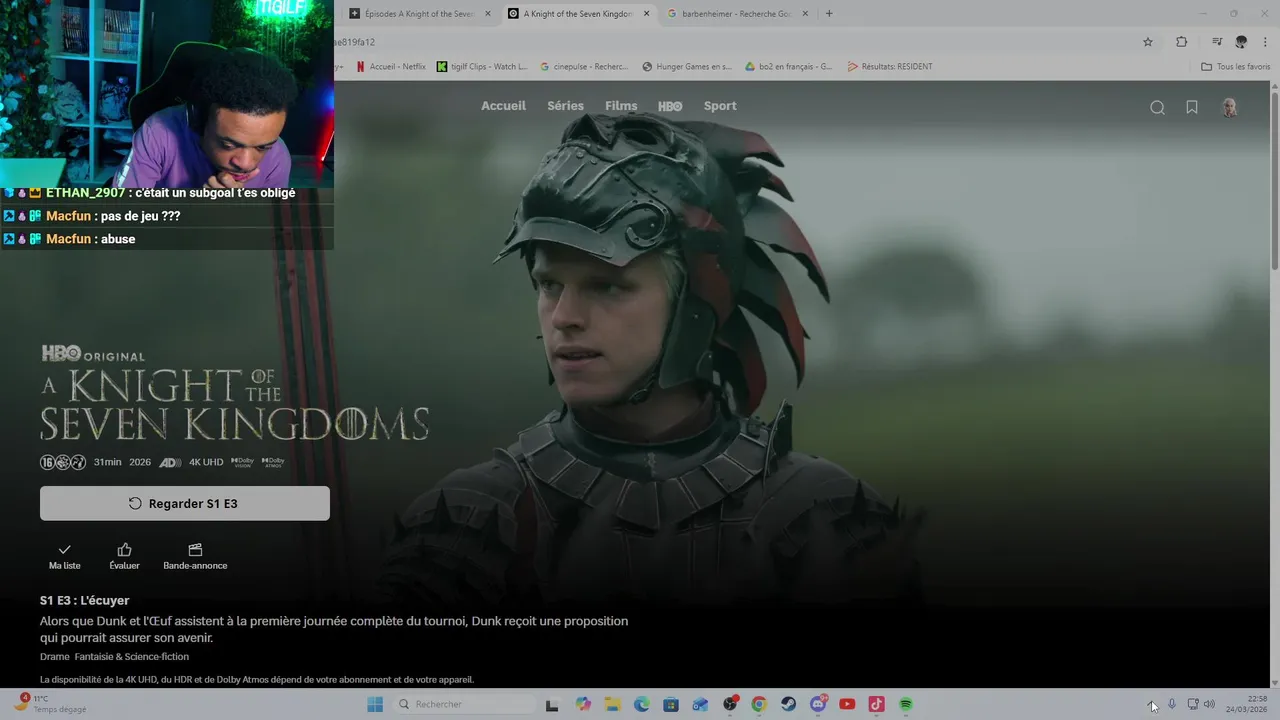The image size is (1280, 720).
Task: Open the volume tray icon
Action: [1209, 704]
